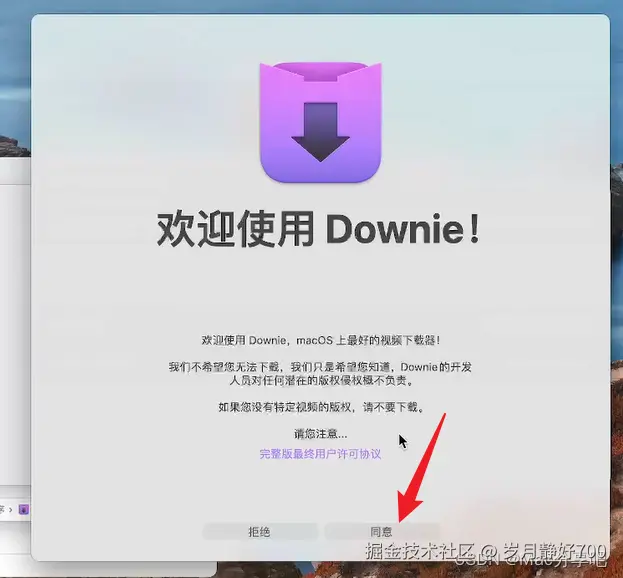
Task: Click the 同意 (Agree) button
Action: [x=382, y=532]
